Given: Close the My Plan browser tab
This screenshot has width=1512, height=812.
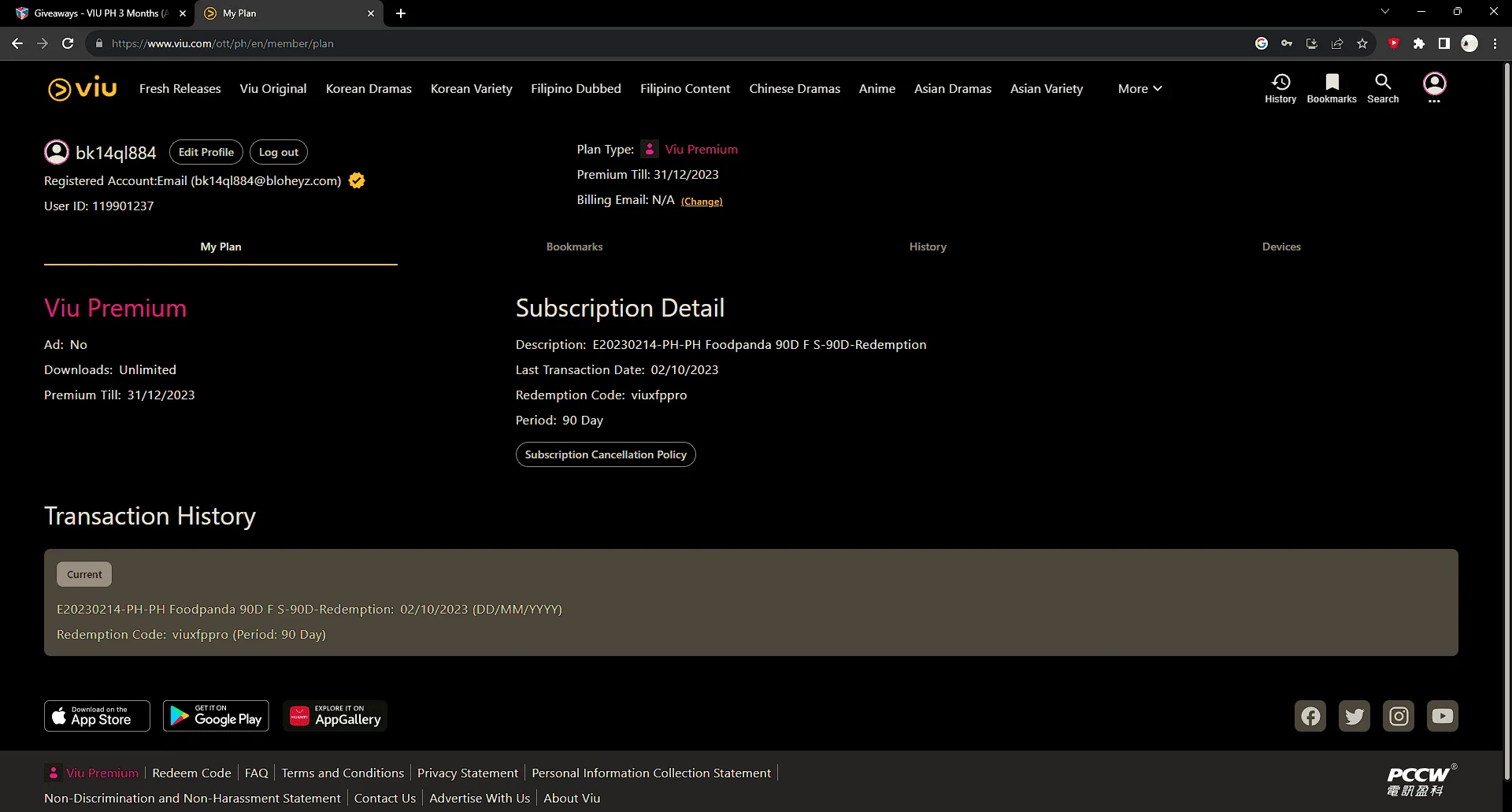Looking at the screenshot, I should pyautogui.click(x=371, y=13).
